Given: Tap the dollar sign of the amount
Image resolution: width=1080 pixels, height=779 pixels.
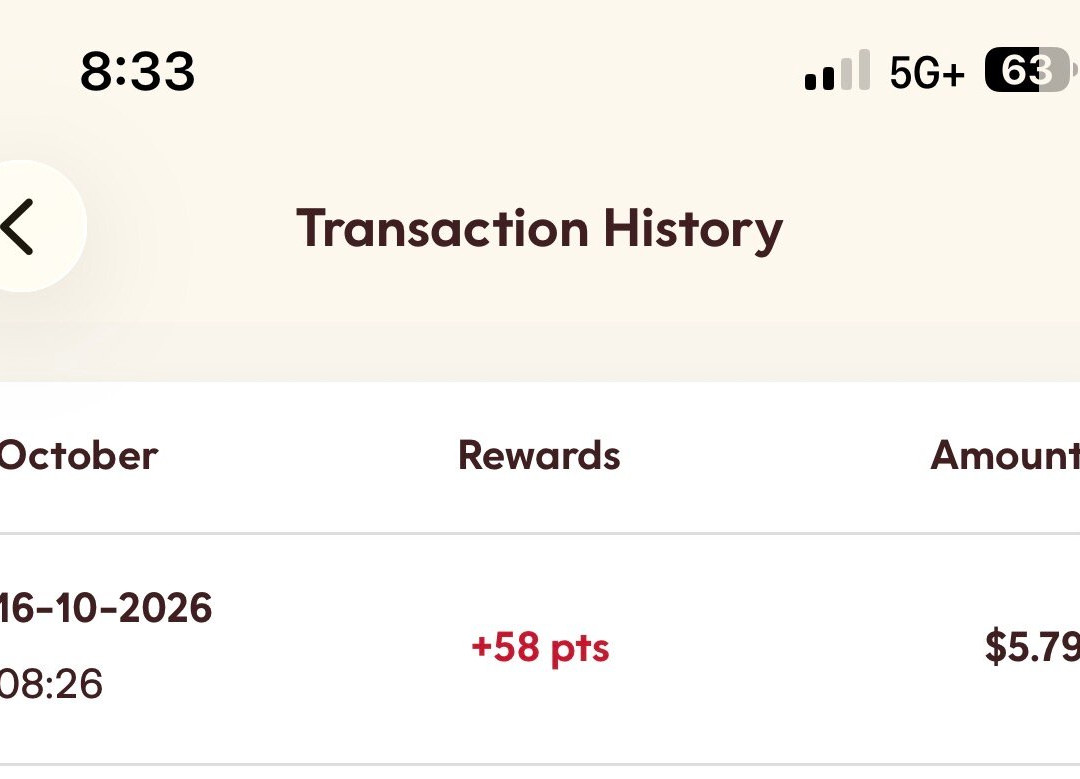Looking at the screenshot, I should point(996,646).
